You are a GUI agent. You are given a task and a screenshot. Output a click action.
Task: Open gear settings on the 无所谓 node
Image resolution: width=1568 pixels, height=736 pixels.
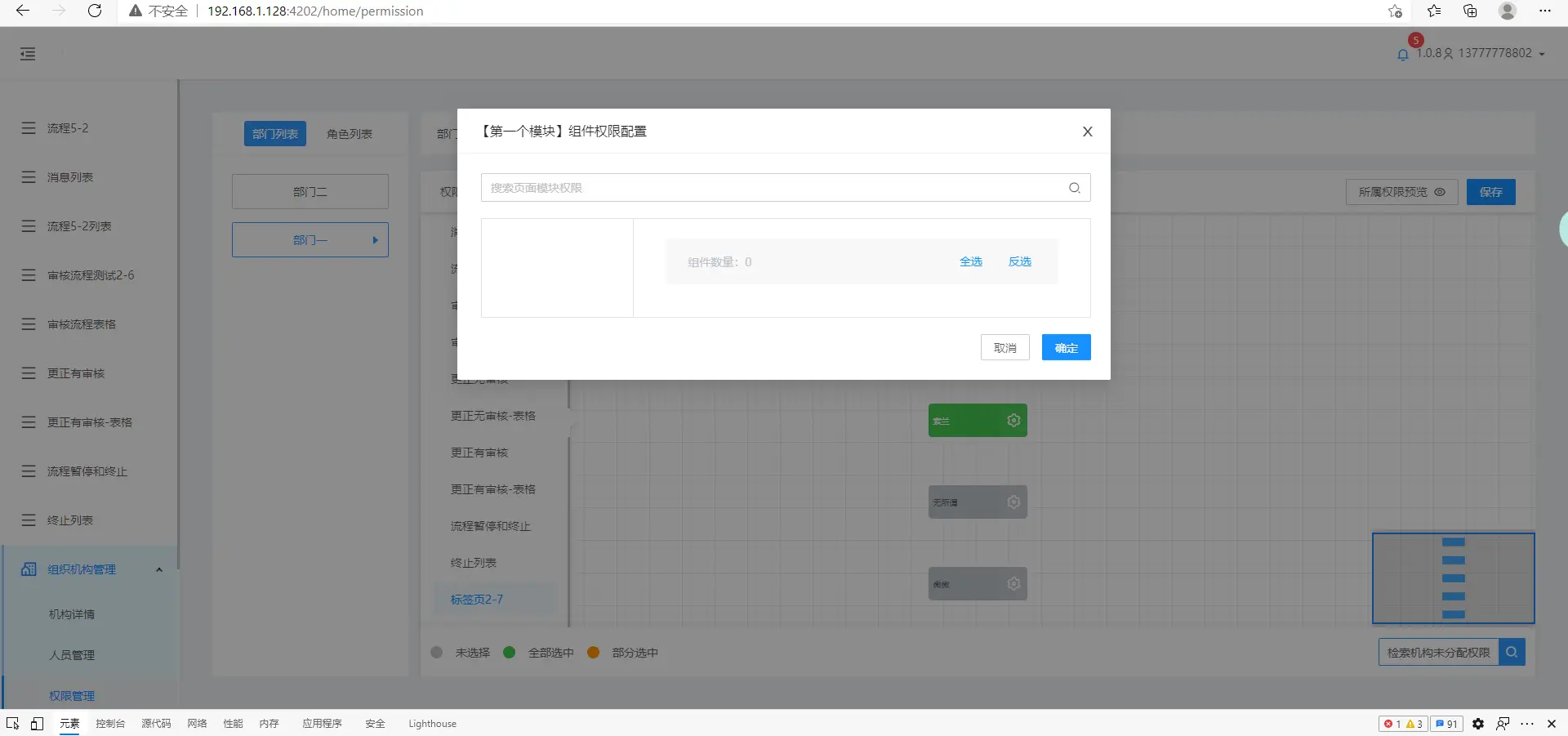tap(1013, 502)
